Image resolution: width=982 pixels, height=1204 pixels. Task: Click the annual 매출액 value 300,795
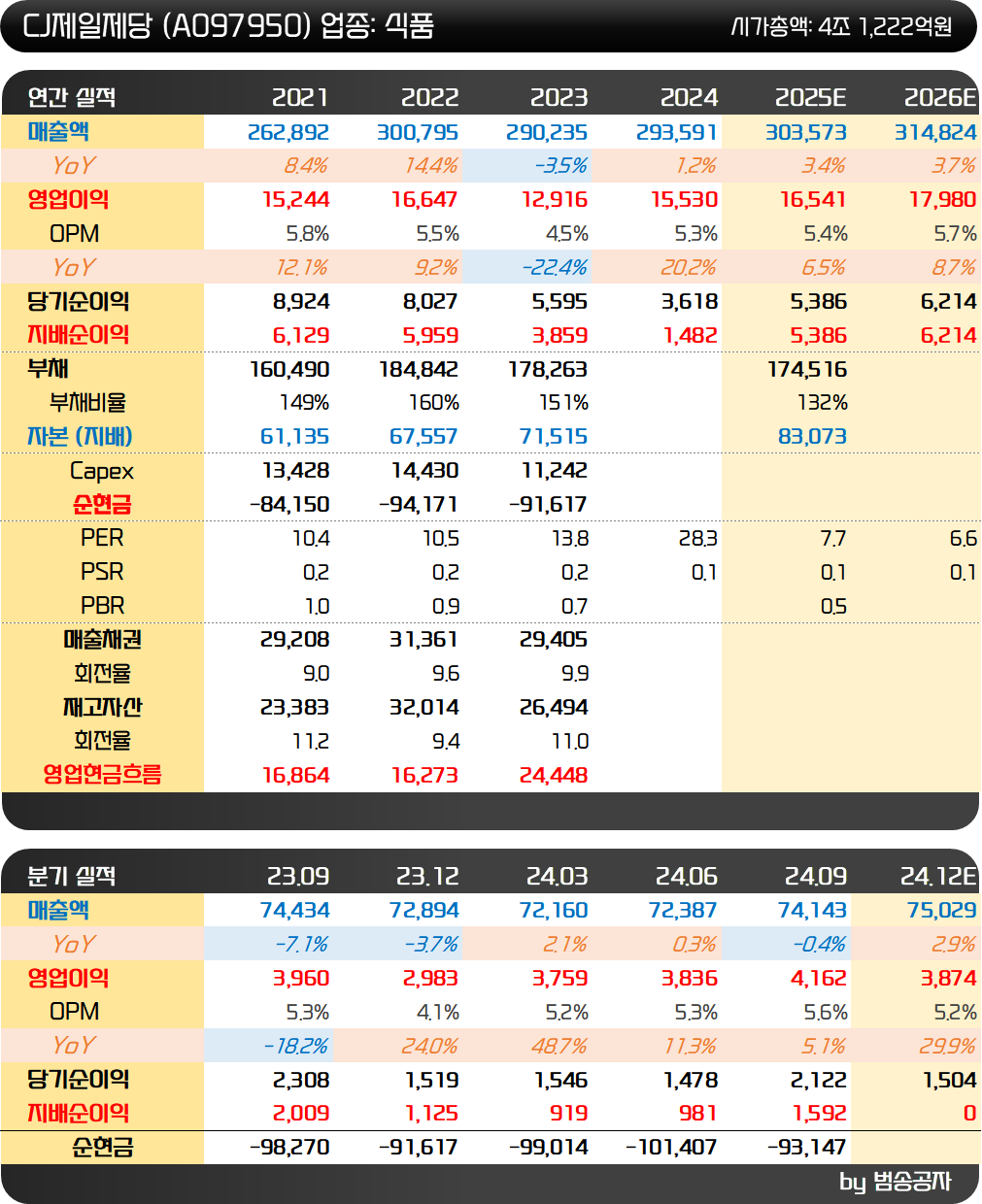pos(418,132)
